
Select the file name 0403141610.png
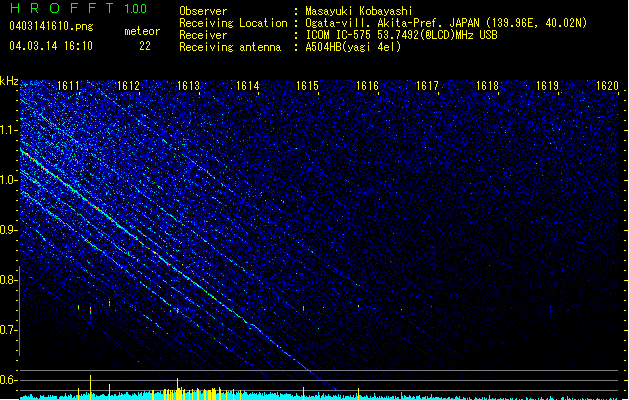tap(51, 26)
